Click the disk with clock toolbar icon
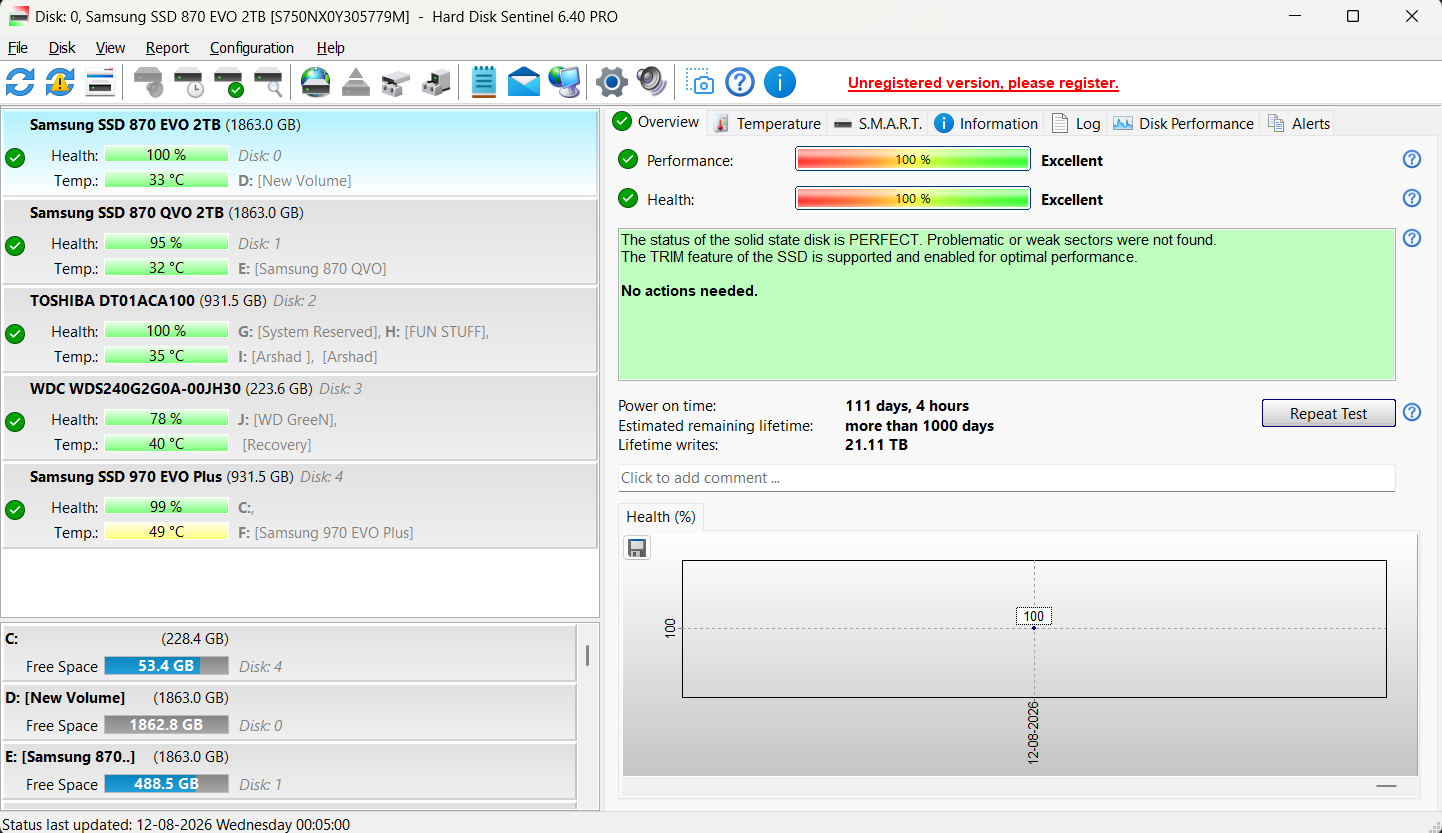Image resolution: width=1442 pixels, height=833 pixels. 188,82
